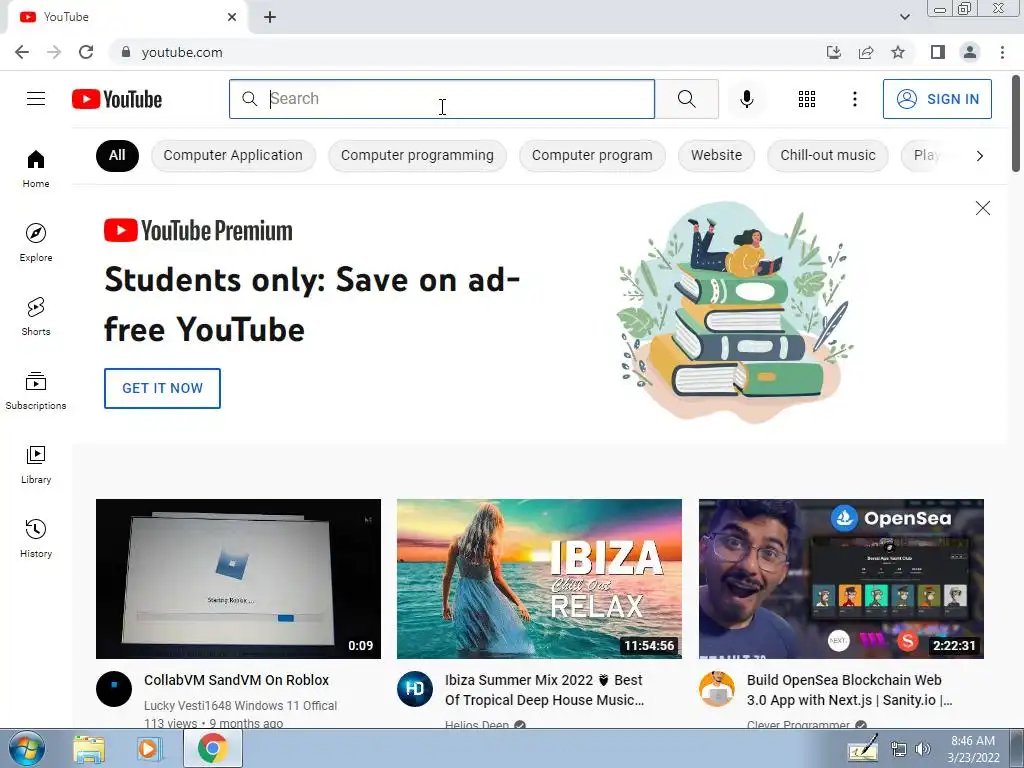Image resolution: width=1024 pixels, height=768 pixels.
Task: Click the page vertical scrollbar
Action: pos(1016,124)
